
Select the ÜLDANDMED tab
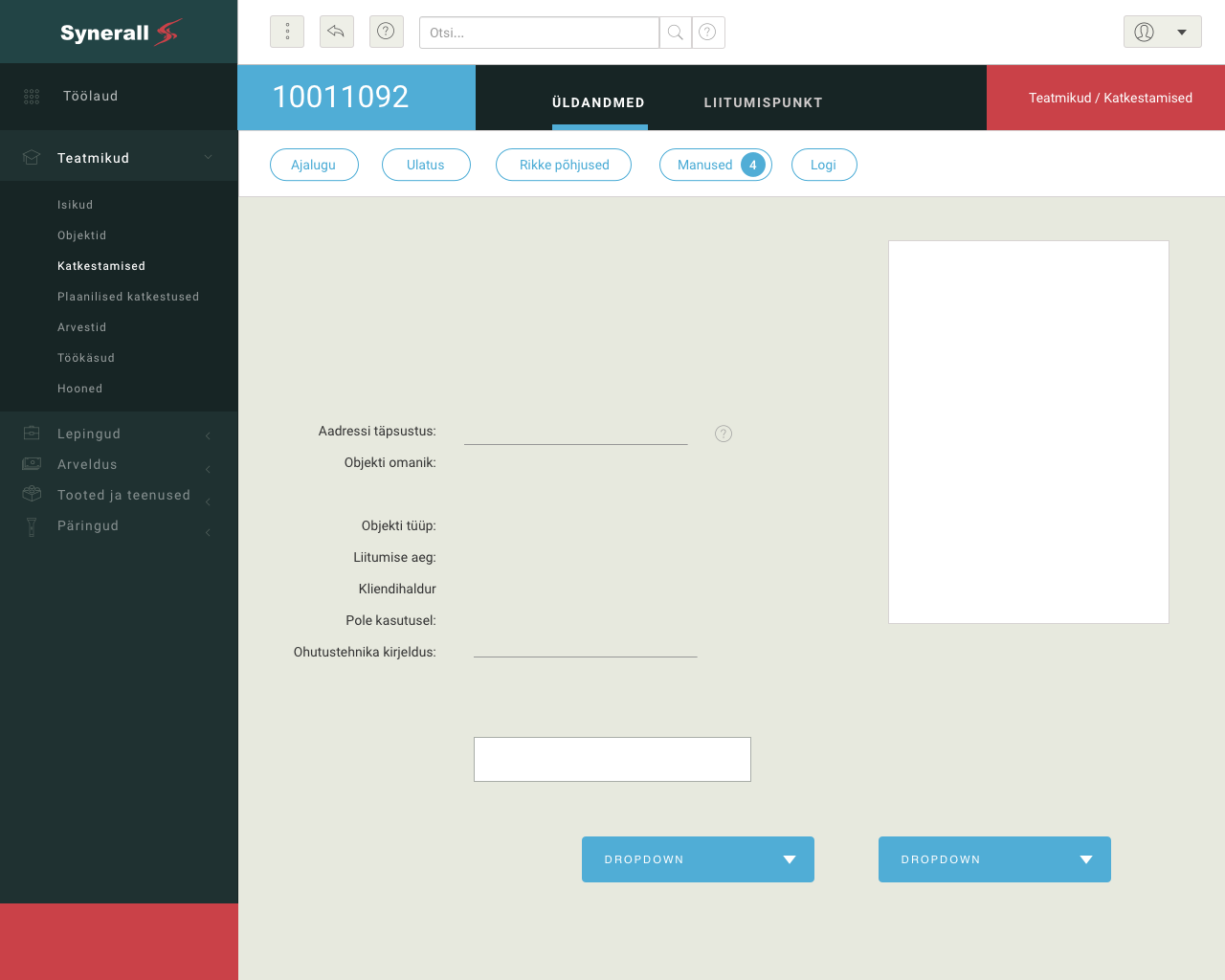pyautogui.click(x=598, y=102)
